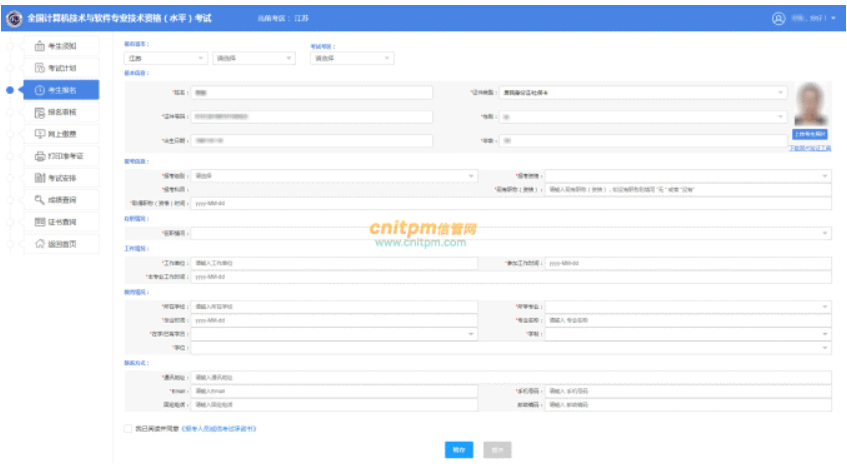Click the 考试计划 icon in the sidebar

40,68
